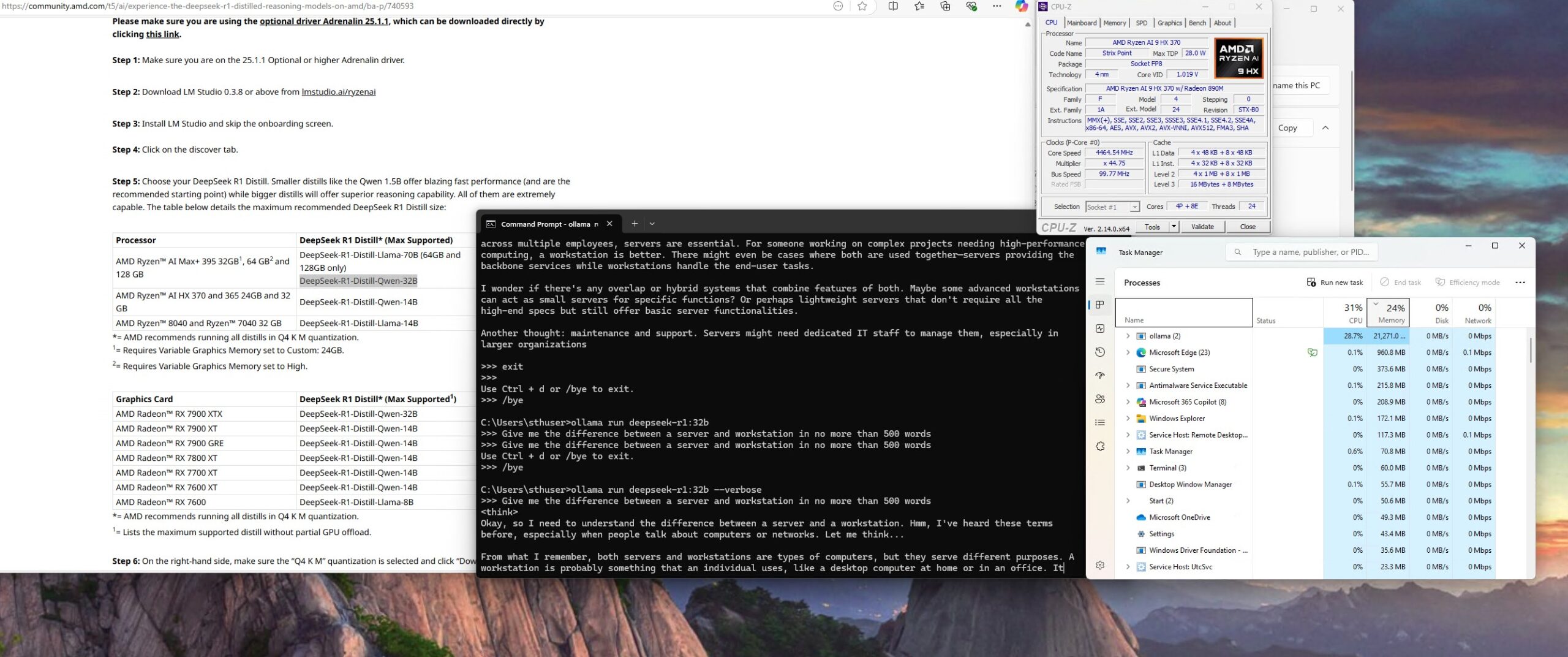Click Edge efficiency mode leaf status icon
The height and width of the screenshot is (657, 1568).
click(x=1312, y=352)
